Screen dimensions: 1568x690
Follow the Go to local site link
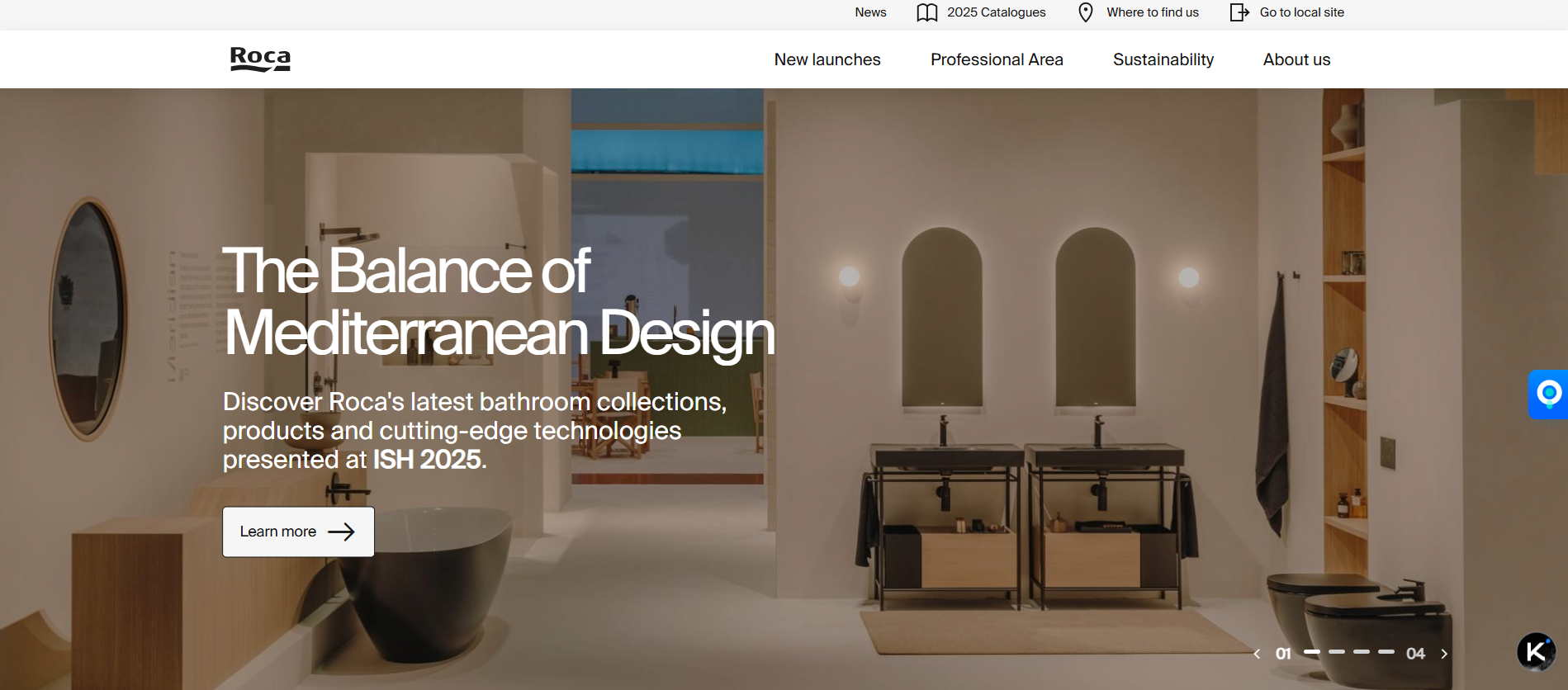point(1301,12)
